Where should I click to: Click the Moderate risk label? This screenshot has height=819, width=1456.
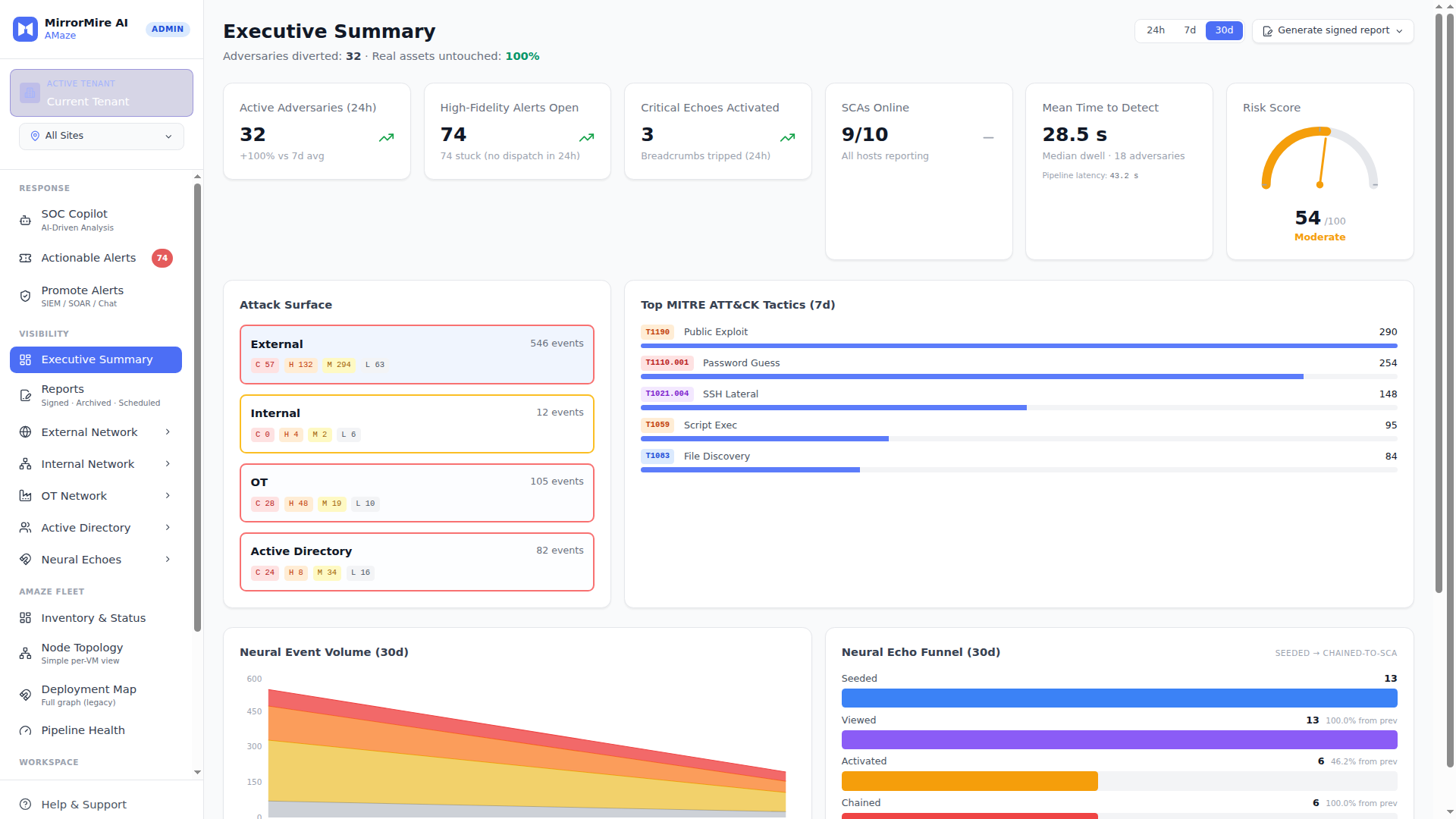(x=1319, y=237)
